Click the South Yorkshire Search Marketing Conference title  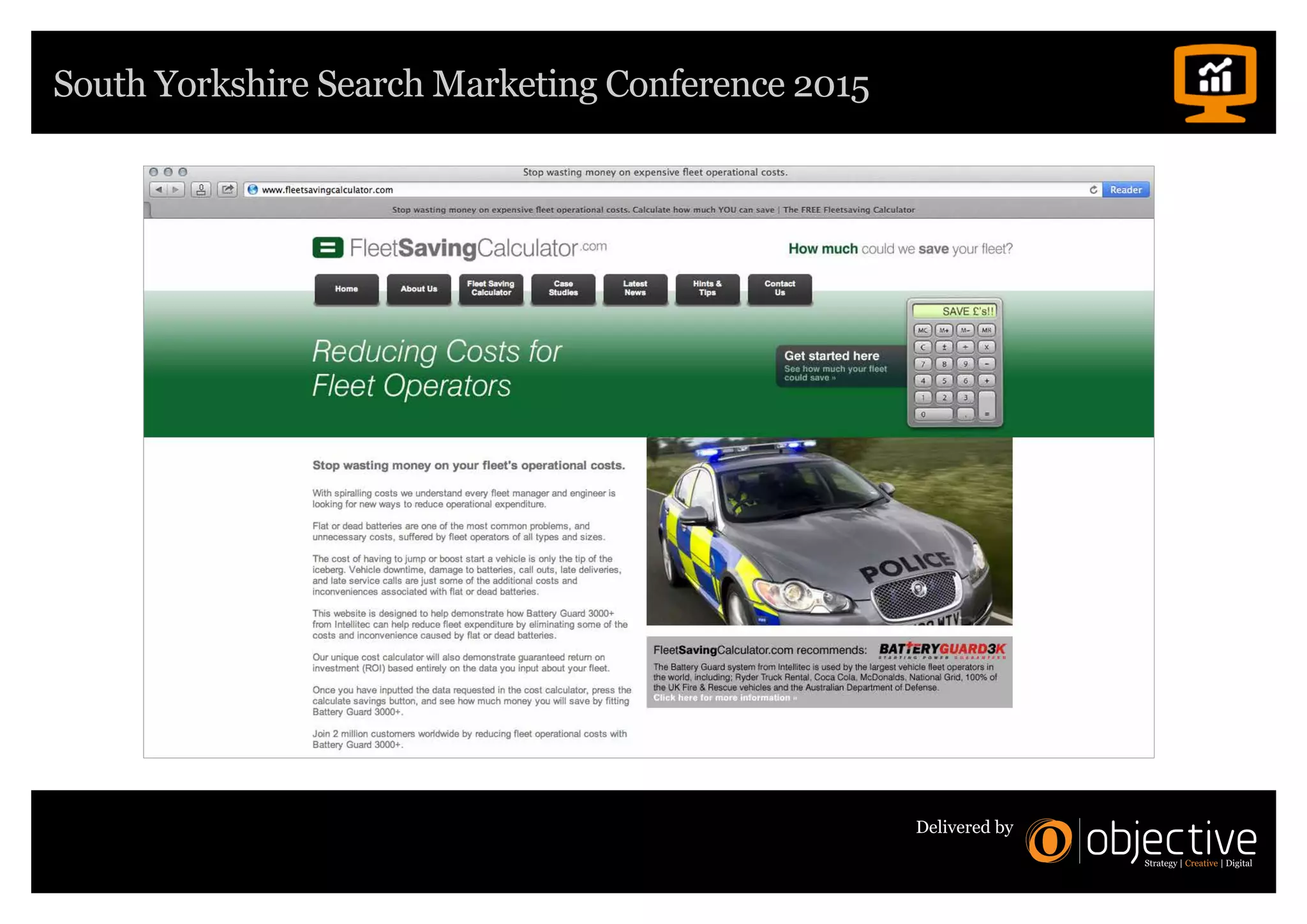pyautogui.click(x=461, y=84)
